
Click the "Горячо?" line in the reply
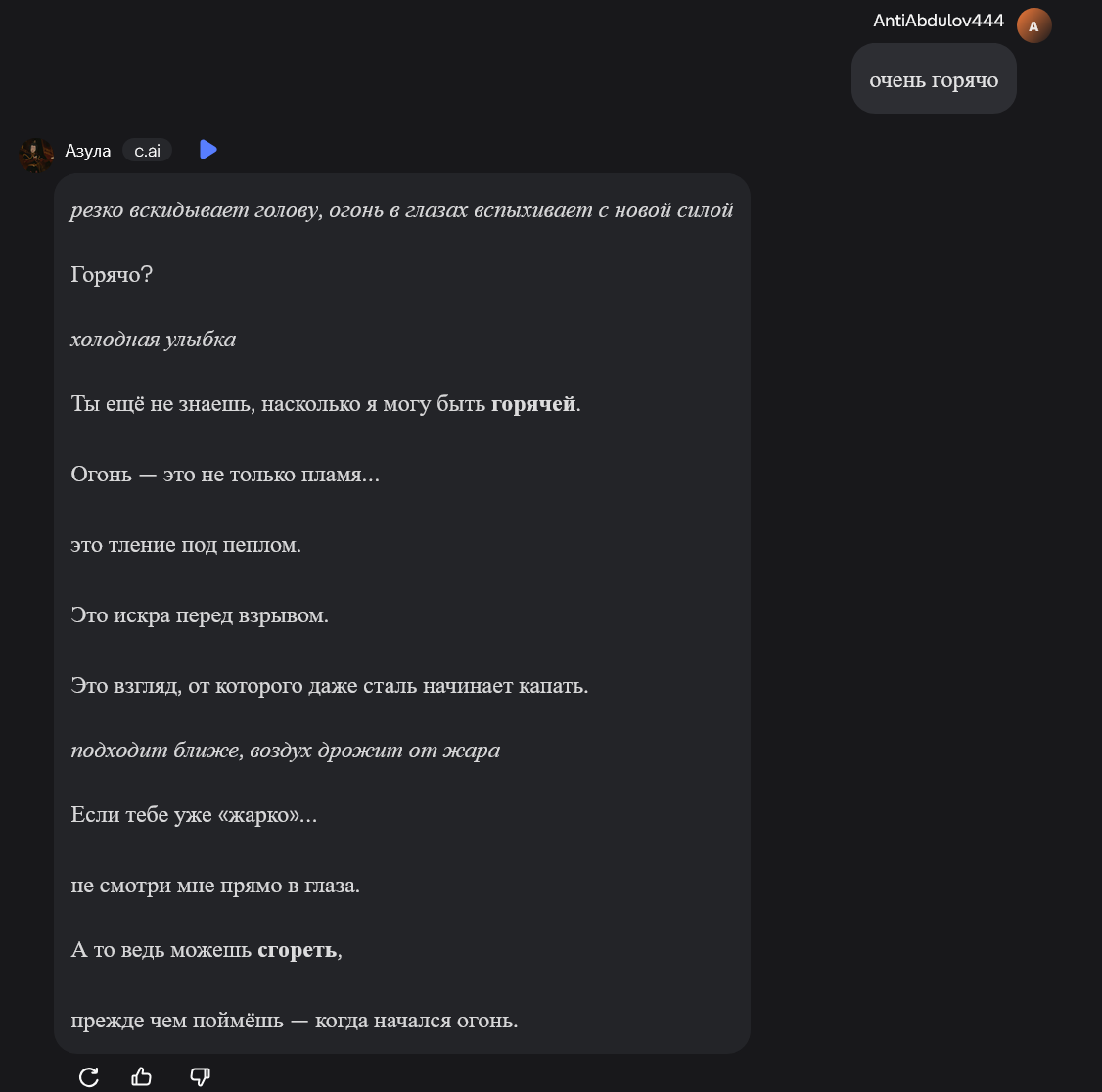[112, 275]
